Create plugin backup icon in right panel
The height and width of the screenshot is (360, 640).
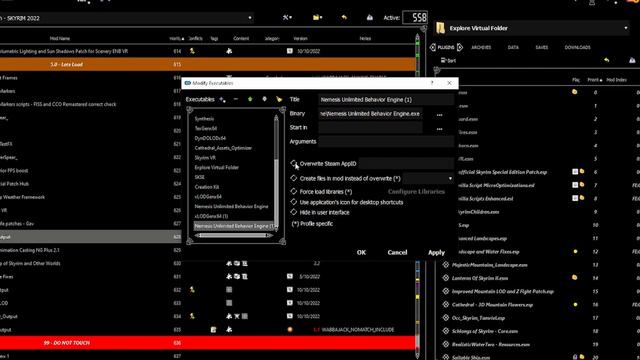pyautogui.click(x=632, y=60)
